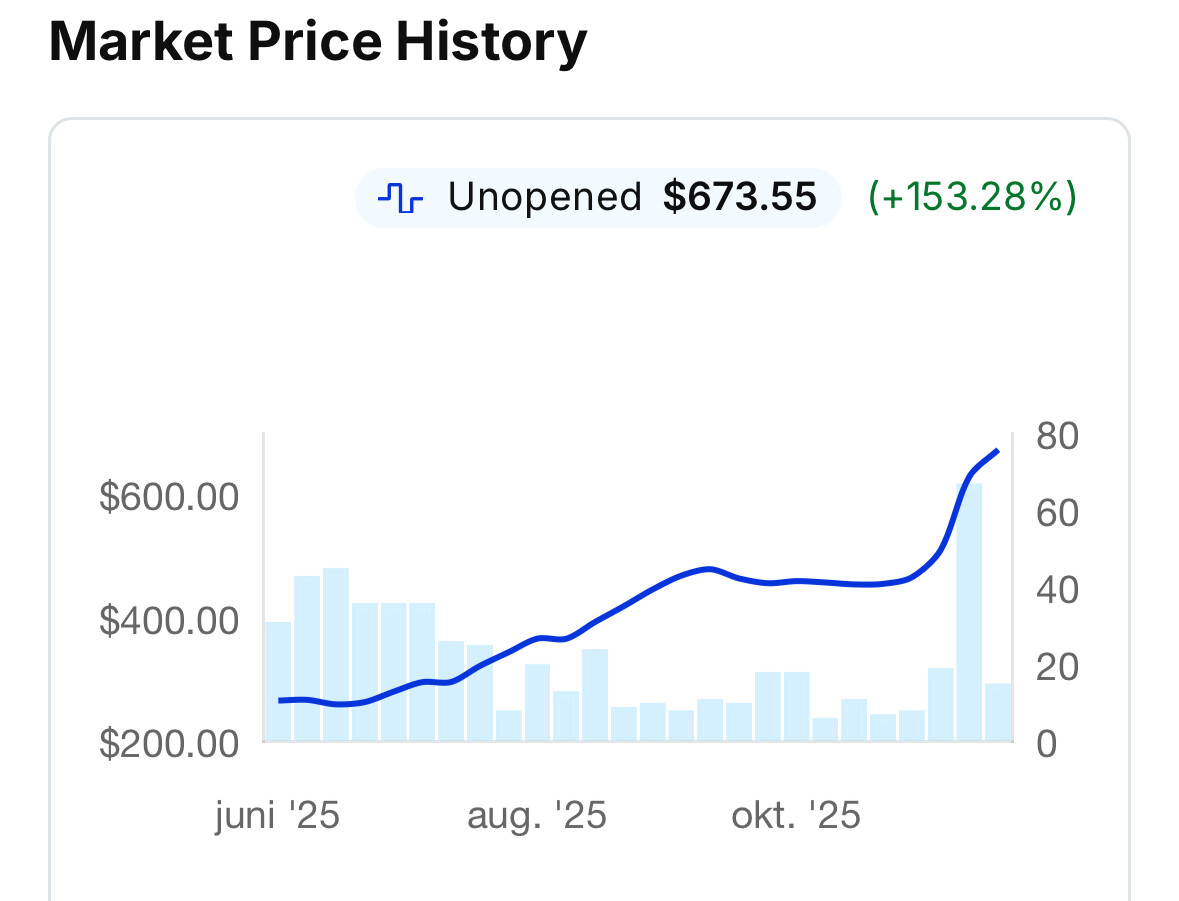Click the 20 volume axis label
Screen dimensions: 1179x901
pos(1057,667)
